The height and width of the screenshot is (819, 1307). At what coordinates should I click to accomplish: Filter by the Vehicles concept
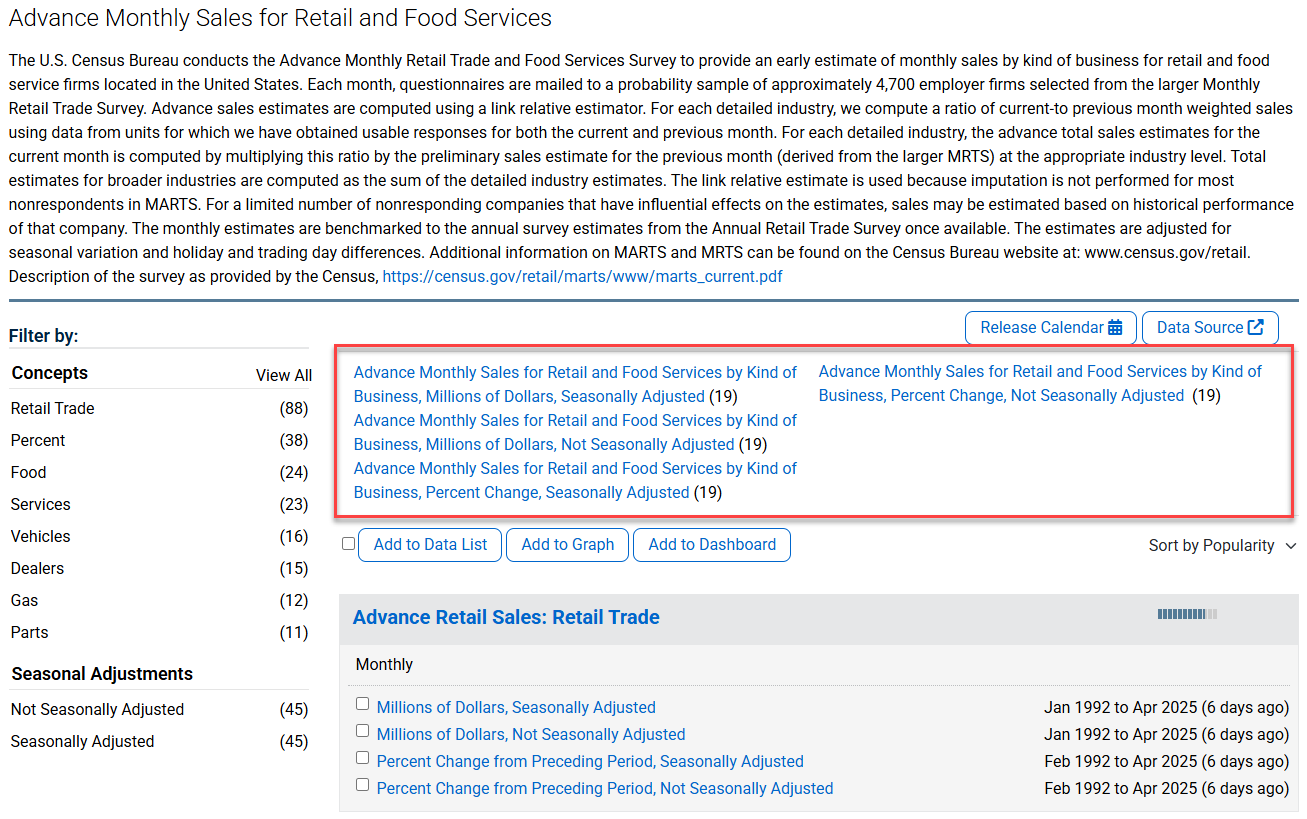[x=41, y=536]
